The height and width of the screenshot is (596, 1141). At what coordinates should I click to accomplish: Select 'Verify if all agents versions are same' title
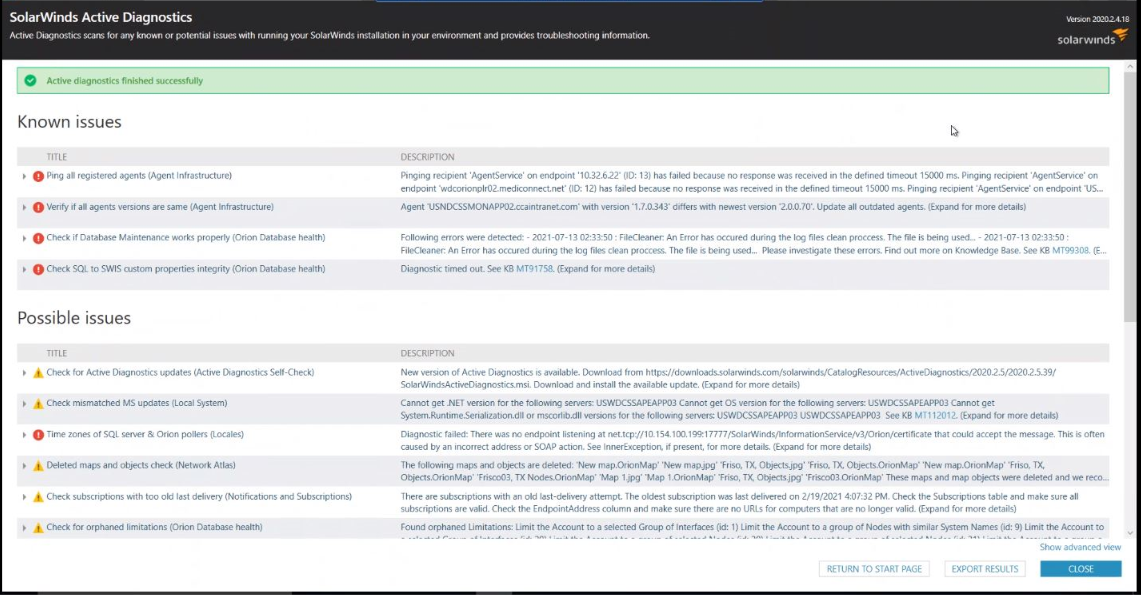pos(160,207)
